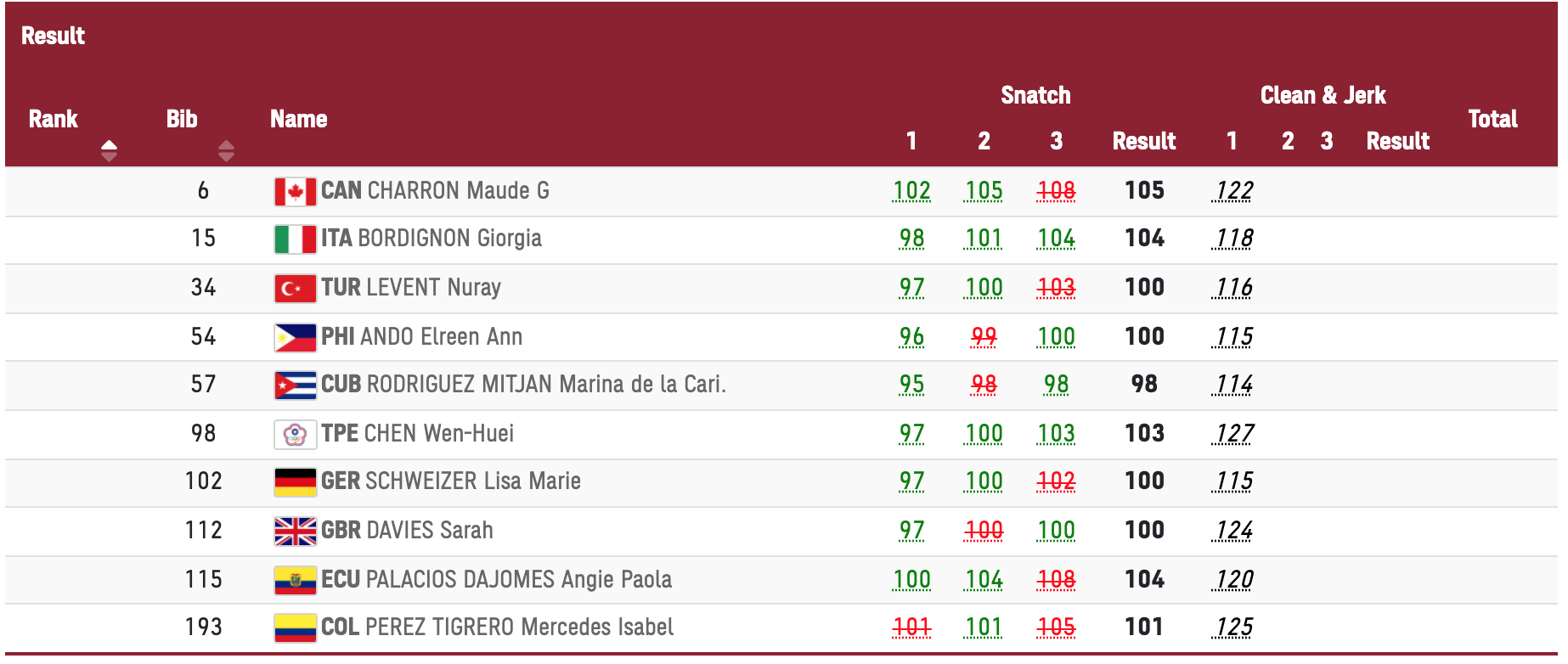This screenshot has width=1568, height=664.
Task: Click the Philippines flag icon
Action: [295, 338]
